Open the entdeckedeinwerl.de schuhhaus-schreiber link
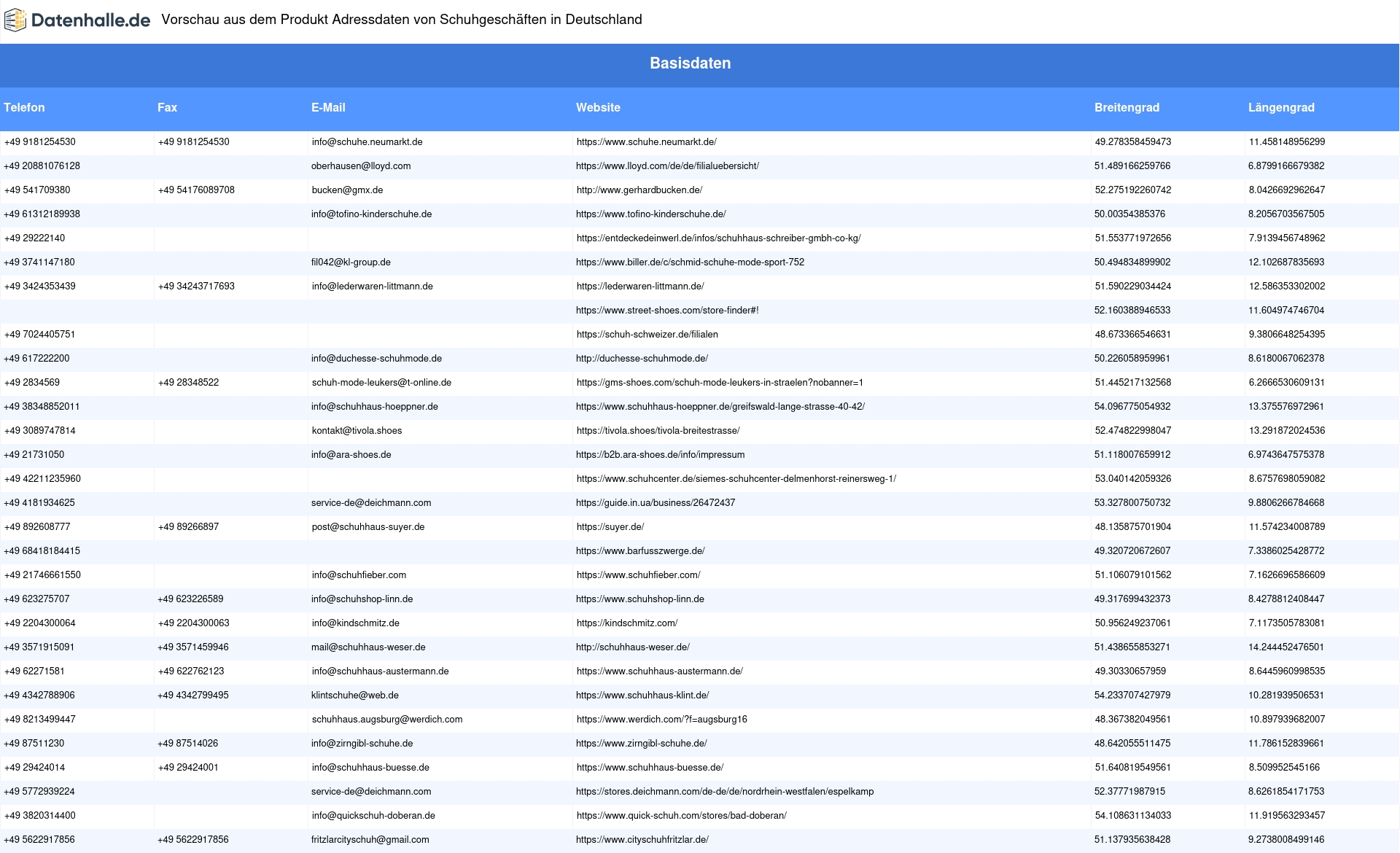 click(718, 238)
